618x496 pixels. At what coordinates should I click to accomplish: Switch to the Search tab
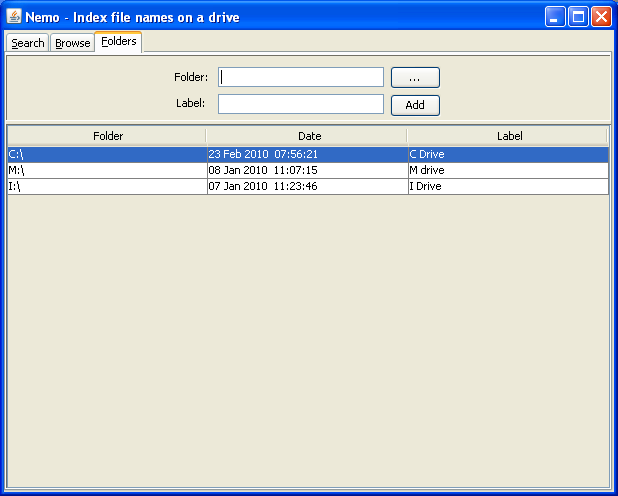[x=27, y=43]
